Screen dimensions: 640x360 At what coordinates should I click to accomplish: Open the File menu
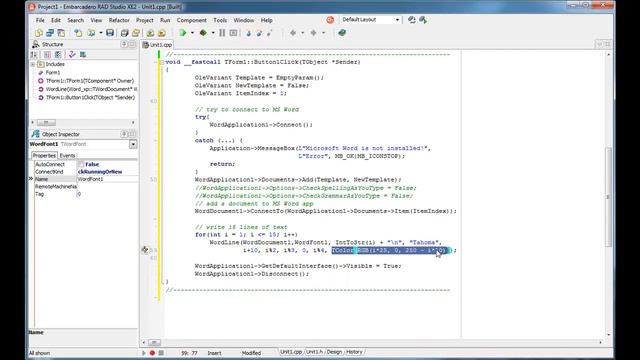point(40,20)
